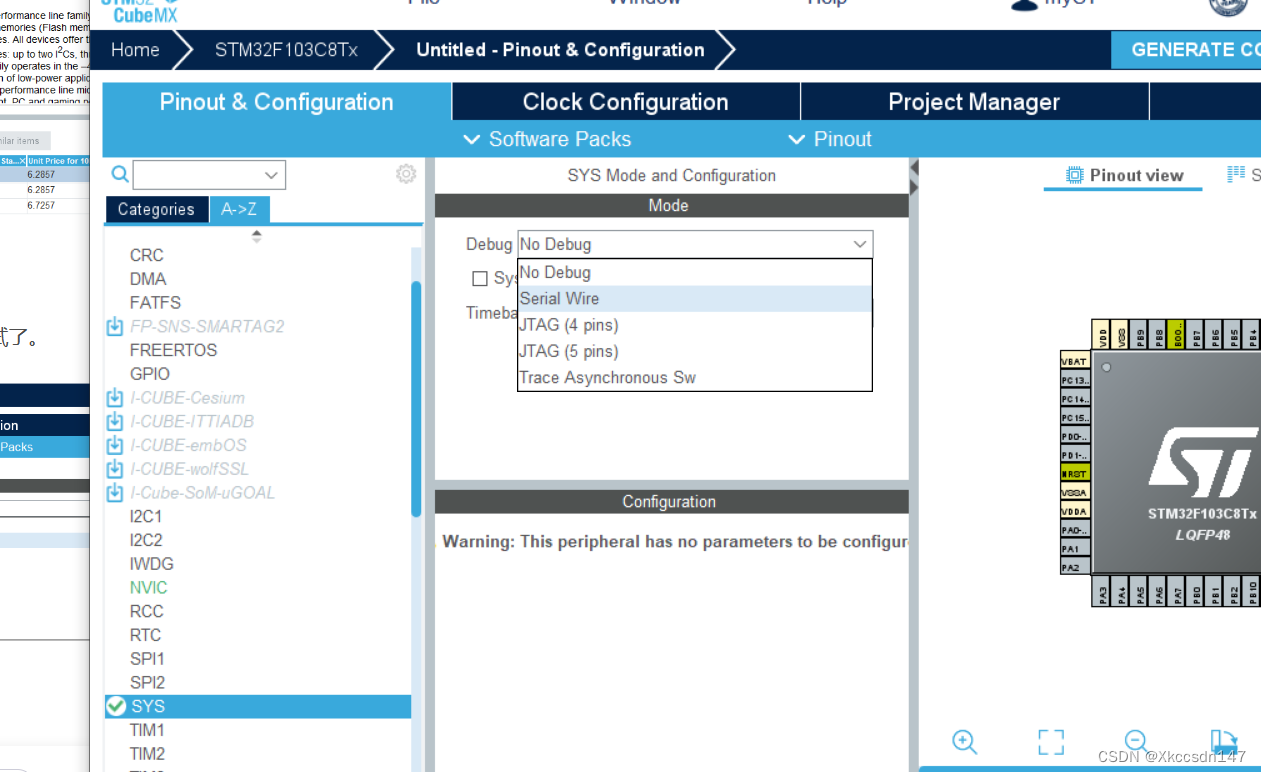Toggle the Sys checkbox under Debug
This screenshot has height=772, width=1261.
[480, 278]
